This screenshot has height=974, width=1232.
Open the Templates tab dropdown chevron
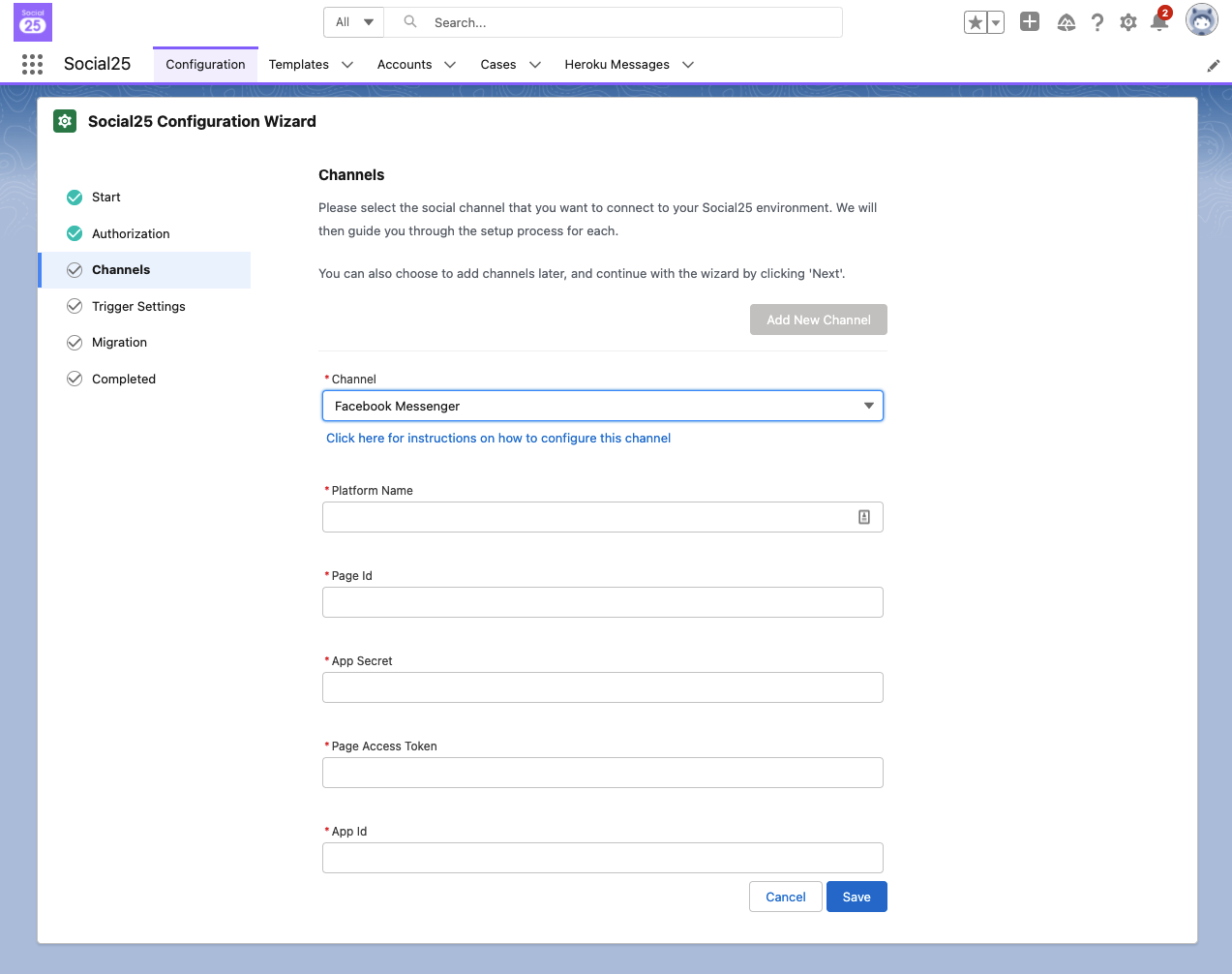[x=347, y=65]
